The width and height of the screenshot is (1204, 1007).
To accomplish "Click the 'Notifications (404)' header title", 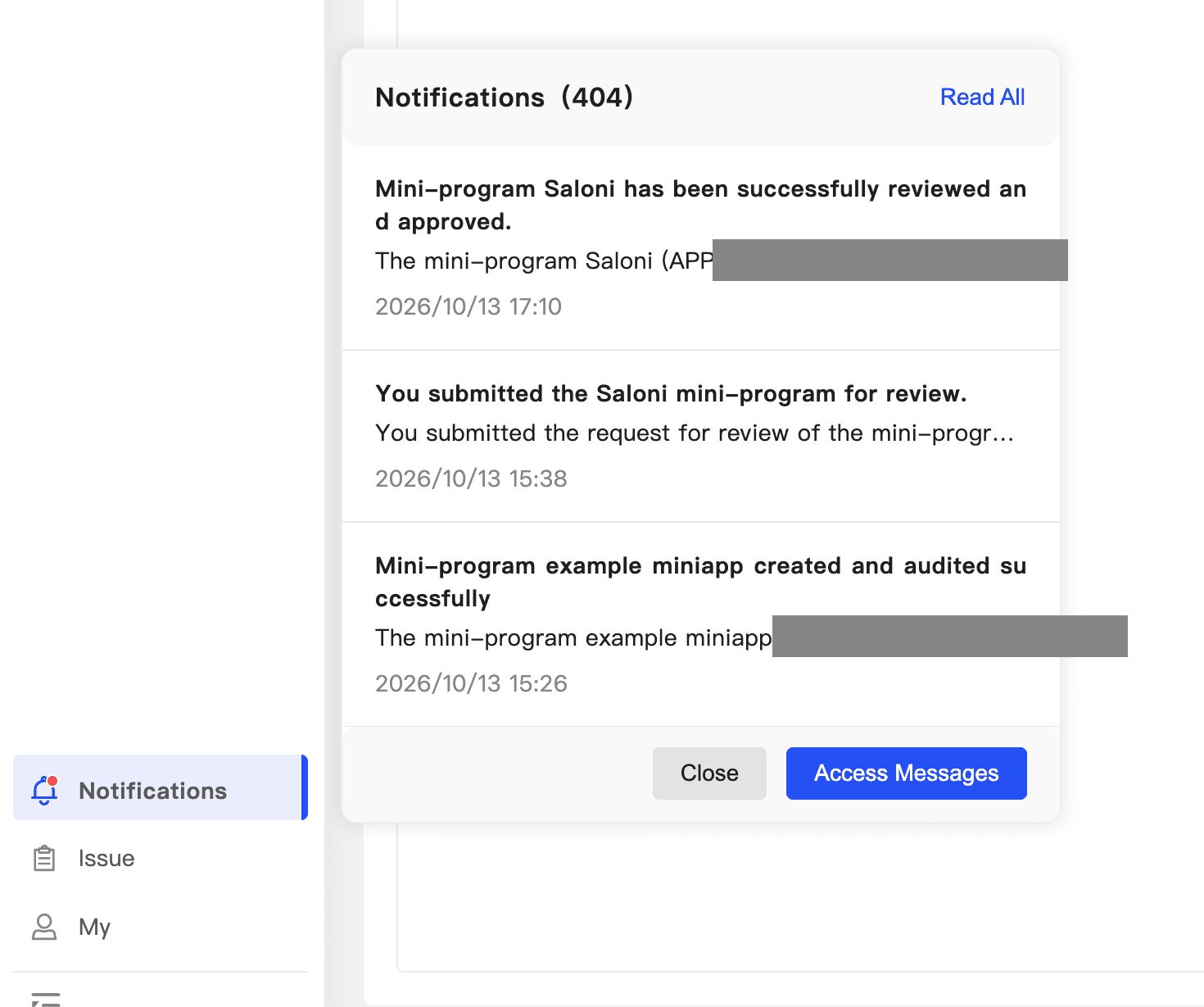I will pos(505,98).
